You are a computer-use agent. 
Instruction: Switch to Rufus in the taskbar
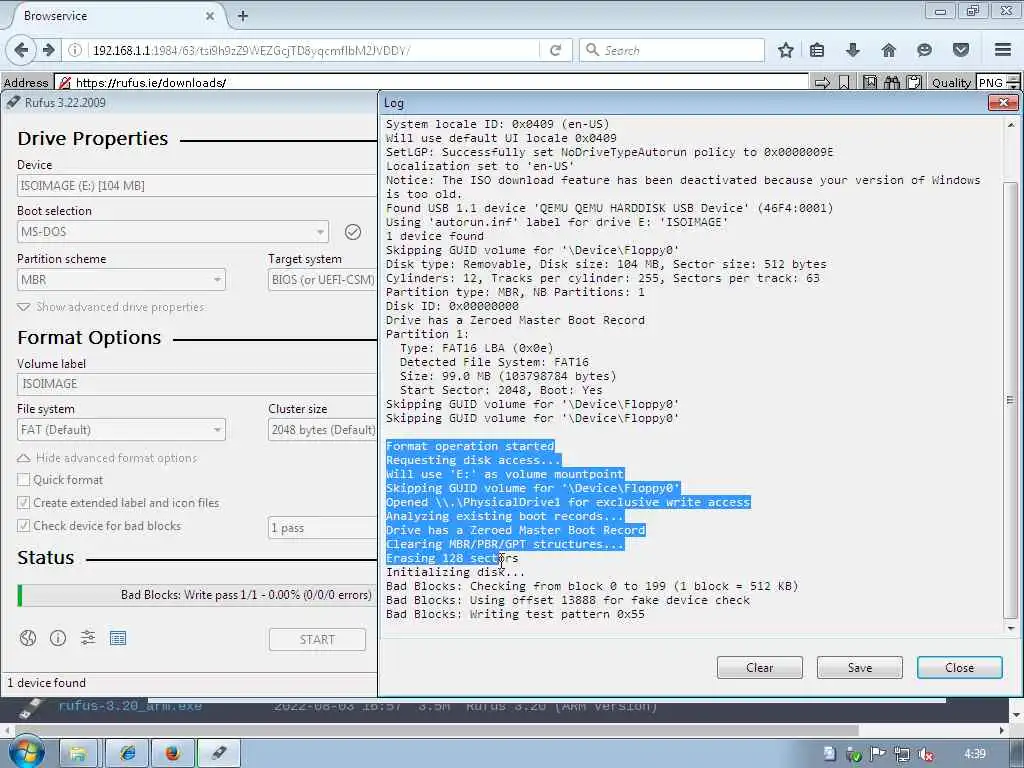pos(219,754)
